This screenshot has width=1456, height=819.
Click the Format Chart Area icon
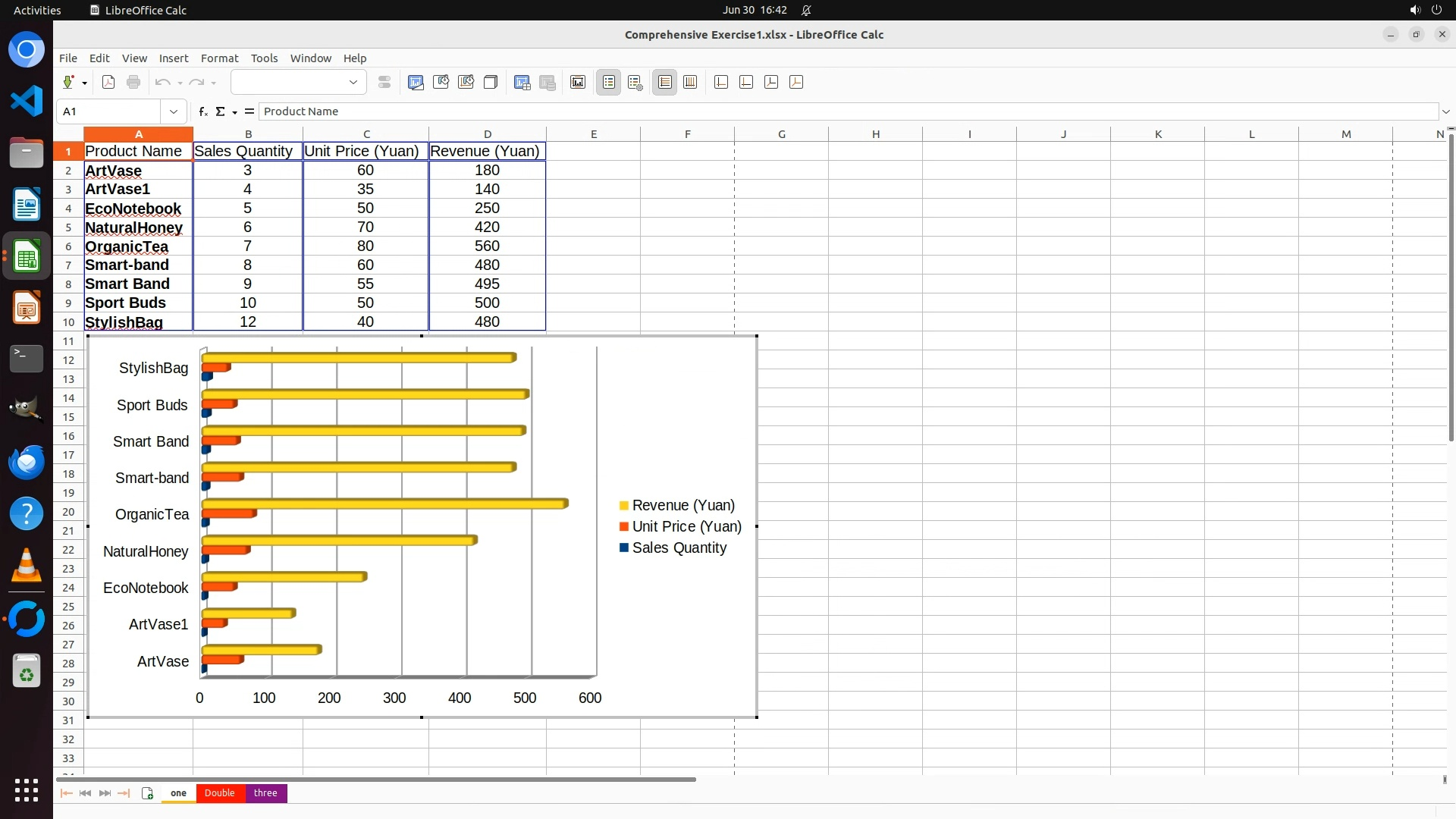coord(441,83)
